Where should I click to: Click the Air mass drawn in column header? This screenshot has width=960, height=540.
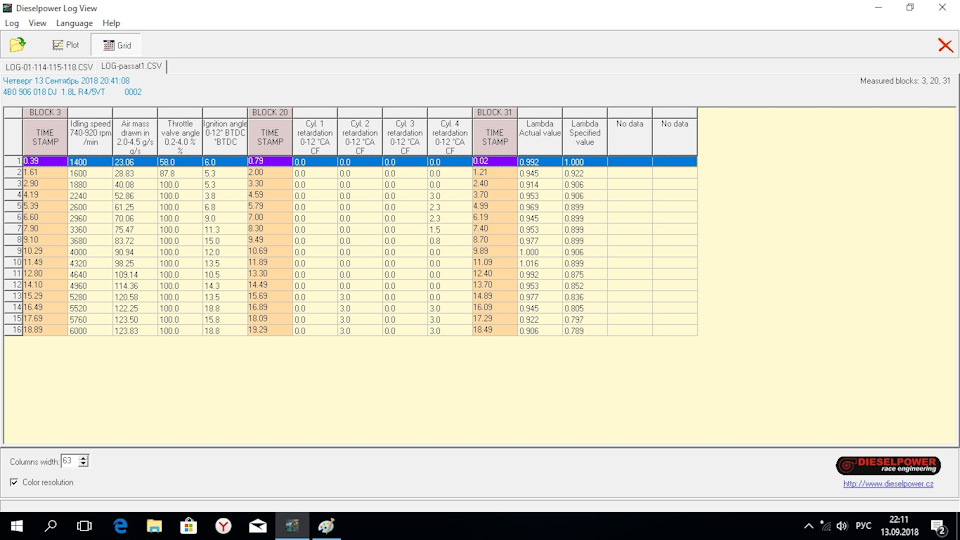pyautogui.click(x=135, y=137)
